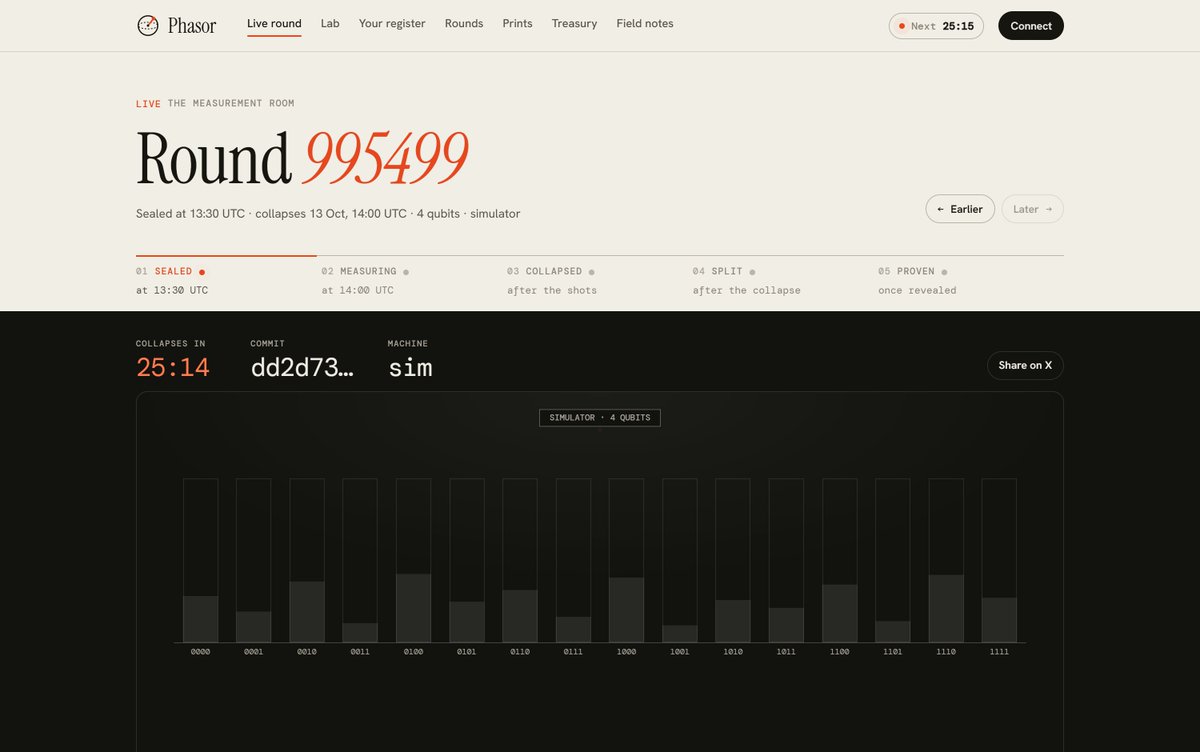Select the 0010 state bar
This screenshot has height=752, width=1200.
pos(307,560)
